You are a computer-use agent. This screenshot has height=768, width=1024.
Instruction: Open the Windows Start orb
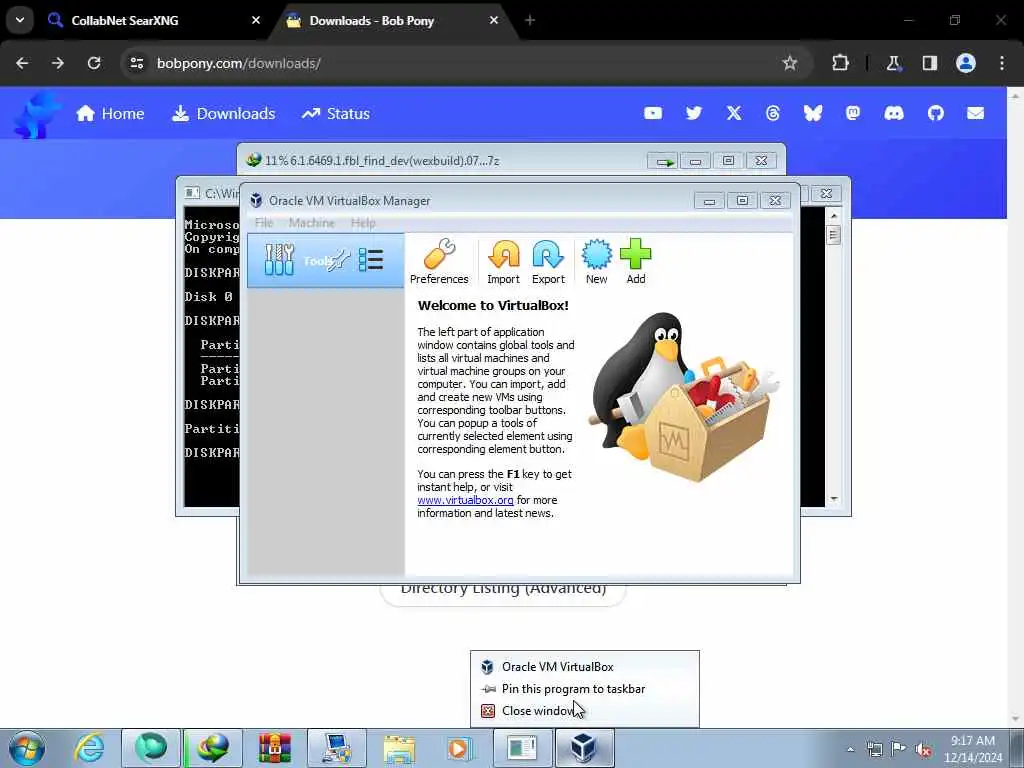[27, 748]
